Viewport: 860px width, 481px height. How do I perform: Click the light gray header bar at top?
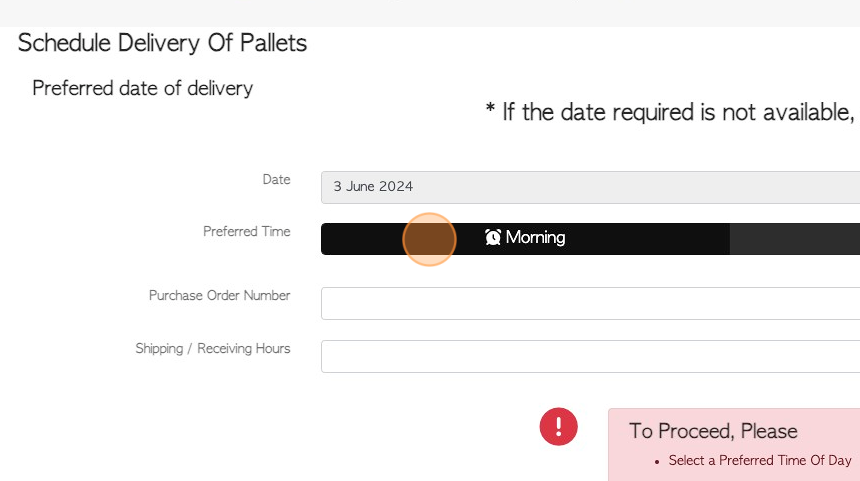pyautogui.click(x=430, y=13)
